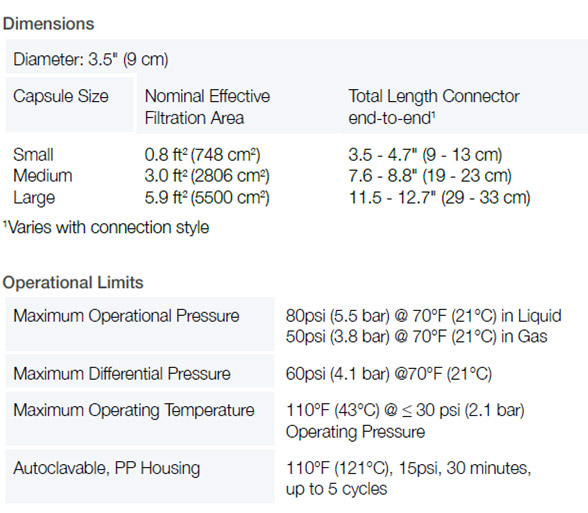Image resolution: width=588 pixels, height=513 pixels.
Task: Select the Maximum Differential Pressure label
Action: [122, 374]
